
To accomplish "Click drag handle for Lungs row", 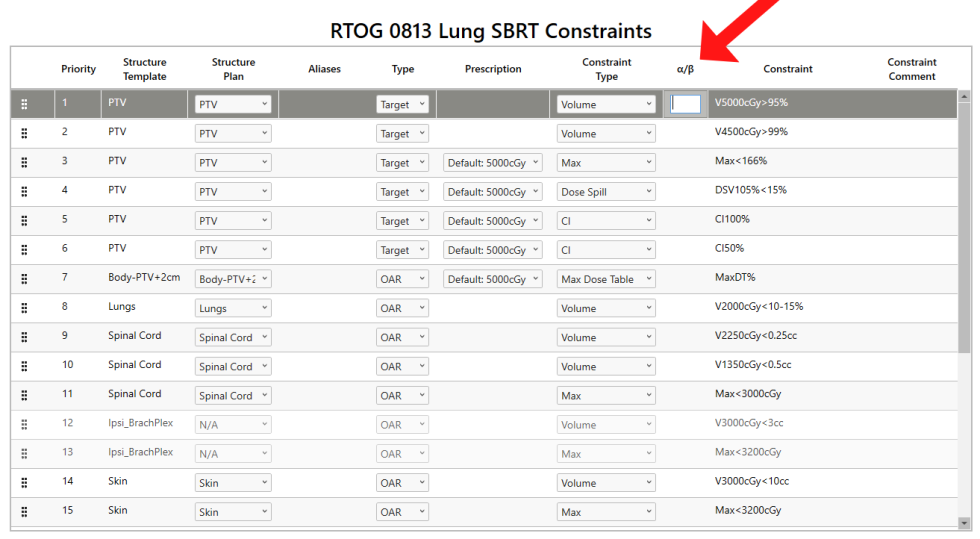I will (24, 308).
